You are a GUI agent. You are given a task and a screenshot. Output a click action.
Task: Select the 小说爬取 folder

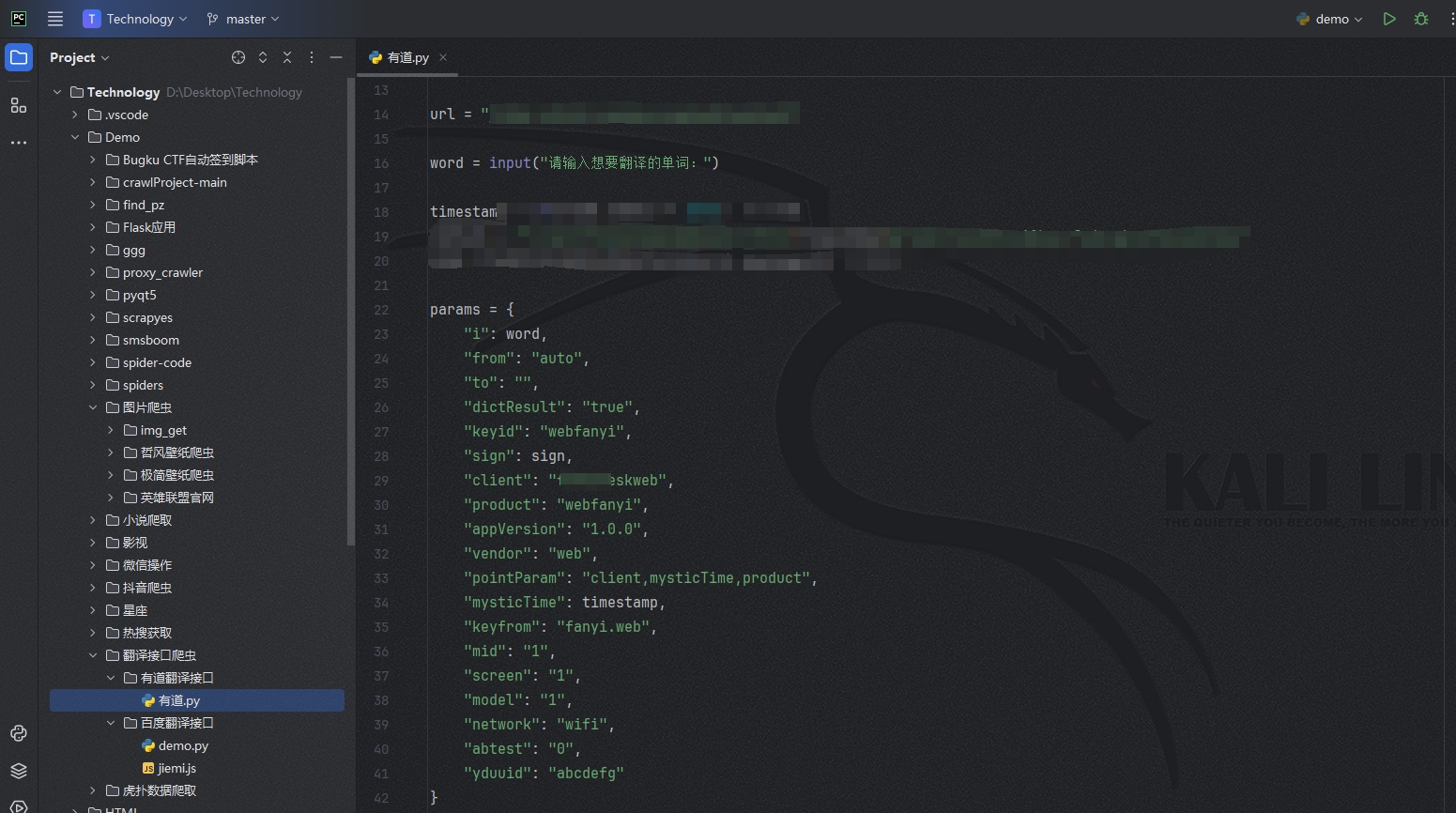(x=139, y=520)
